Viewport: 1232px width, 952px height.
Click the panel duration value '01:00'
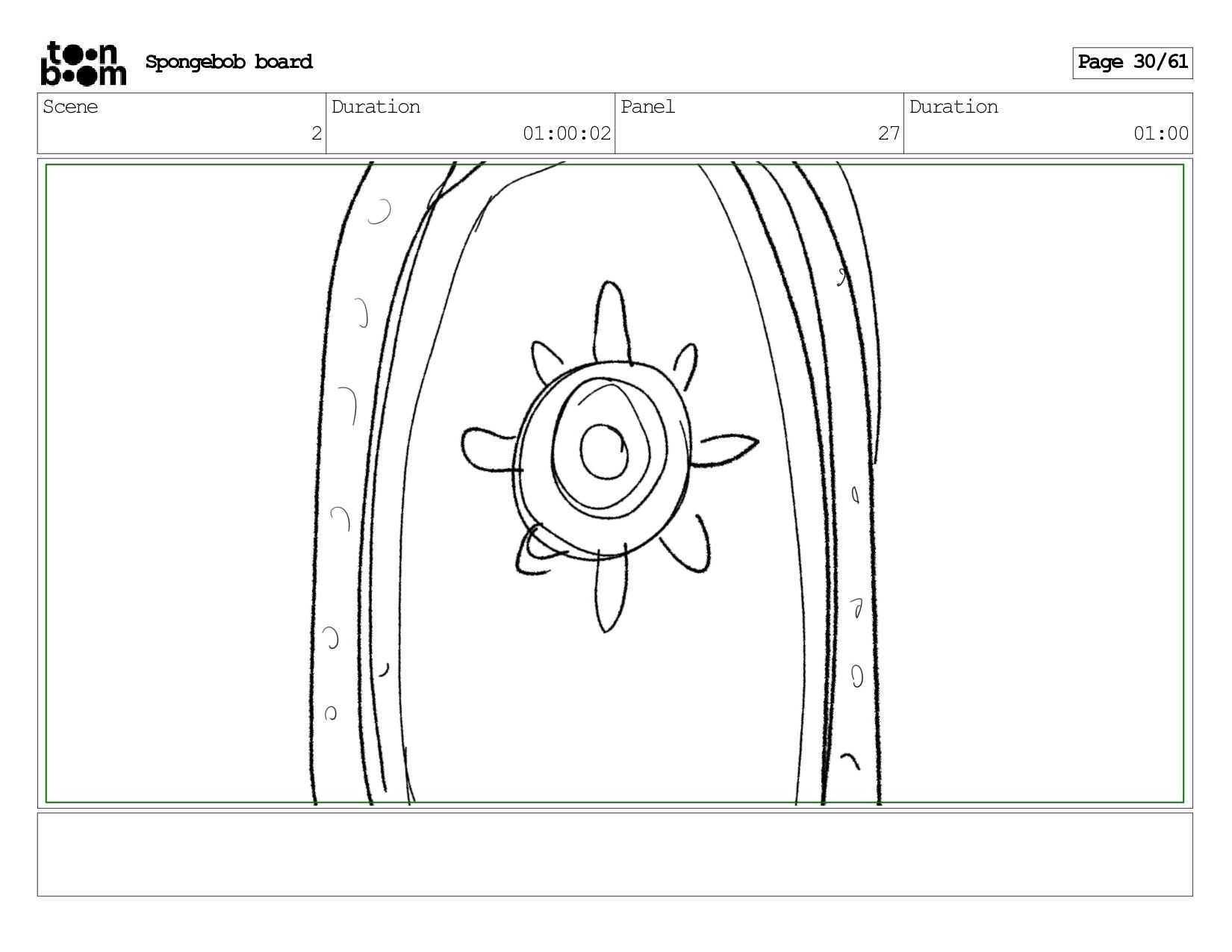(1161, 134)
